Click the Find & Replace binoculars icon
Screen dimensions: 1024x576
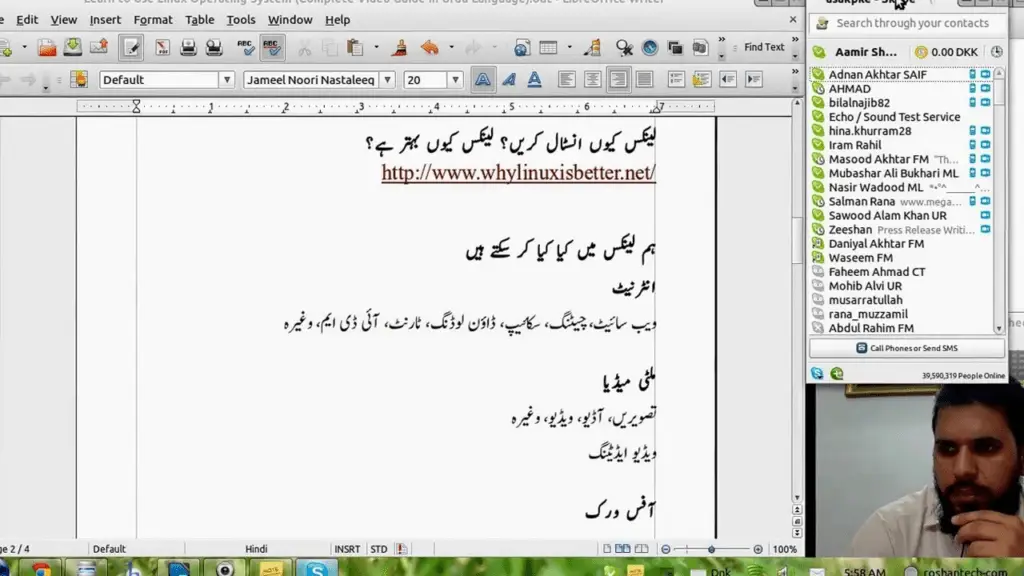point(624,47)
